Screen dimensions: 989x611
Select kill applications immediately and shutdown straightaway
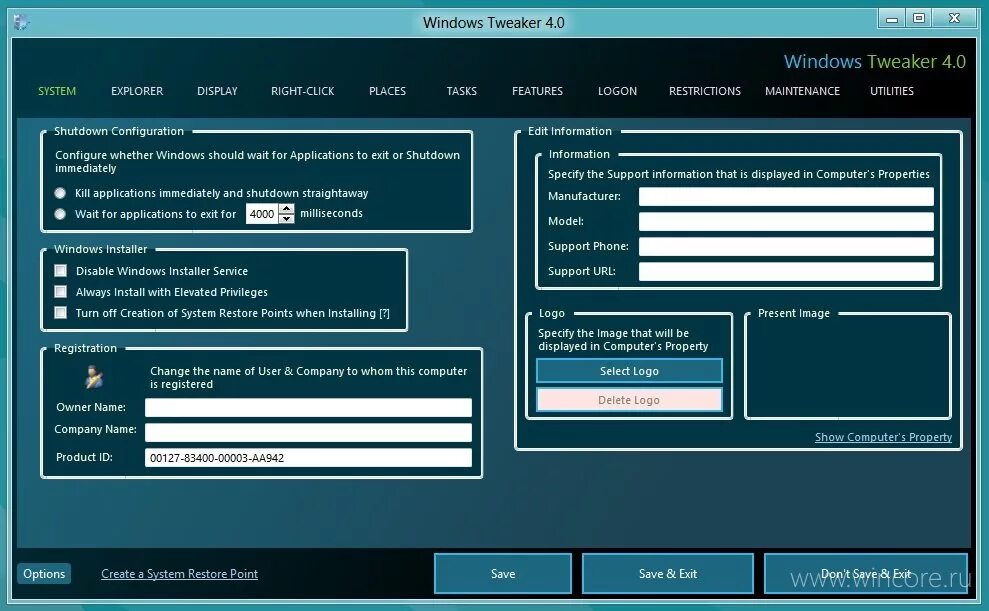coord(60,192)
